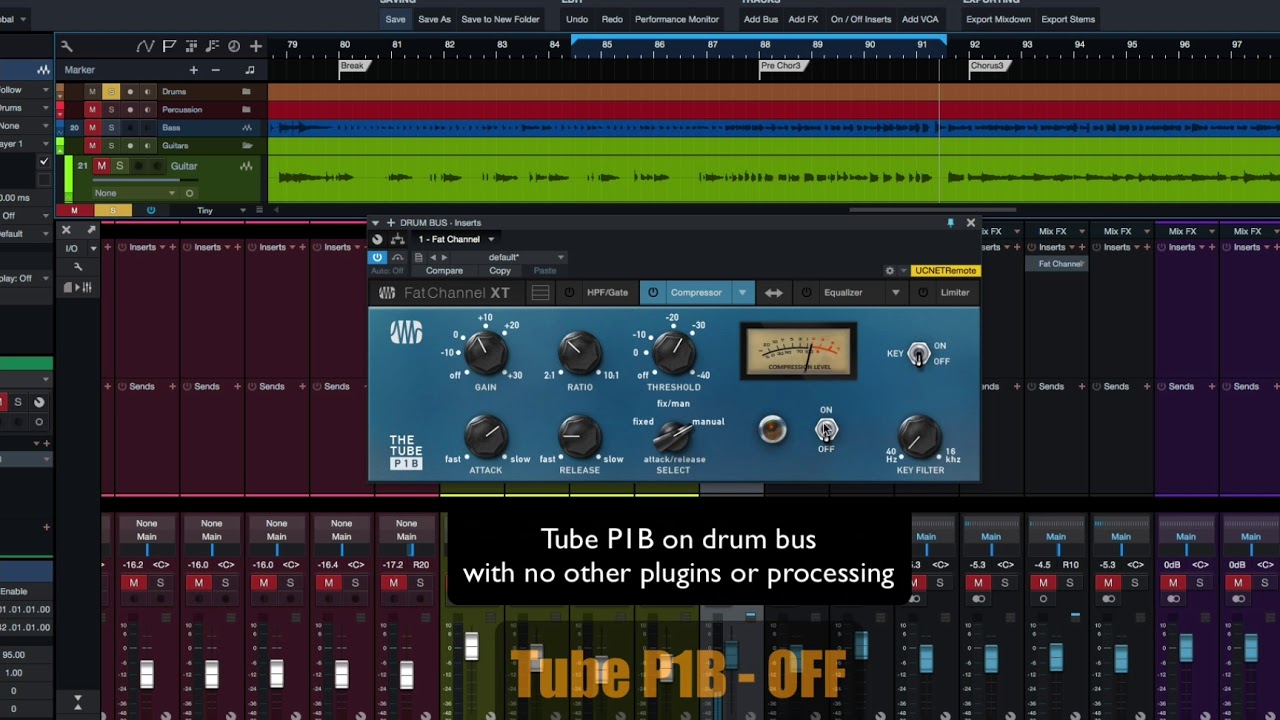Expand the DRUM BUS Inserts title menu
1280x720 pixels.
[x=375, y=223]
